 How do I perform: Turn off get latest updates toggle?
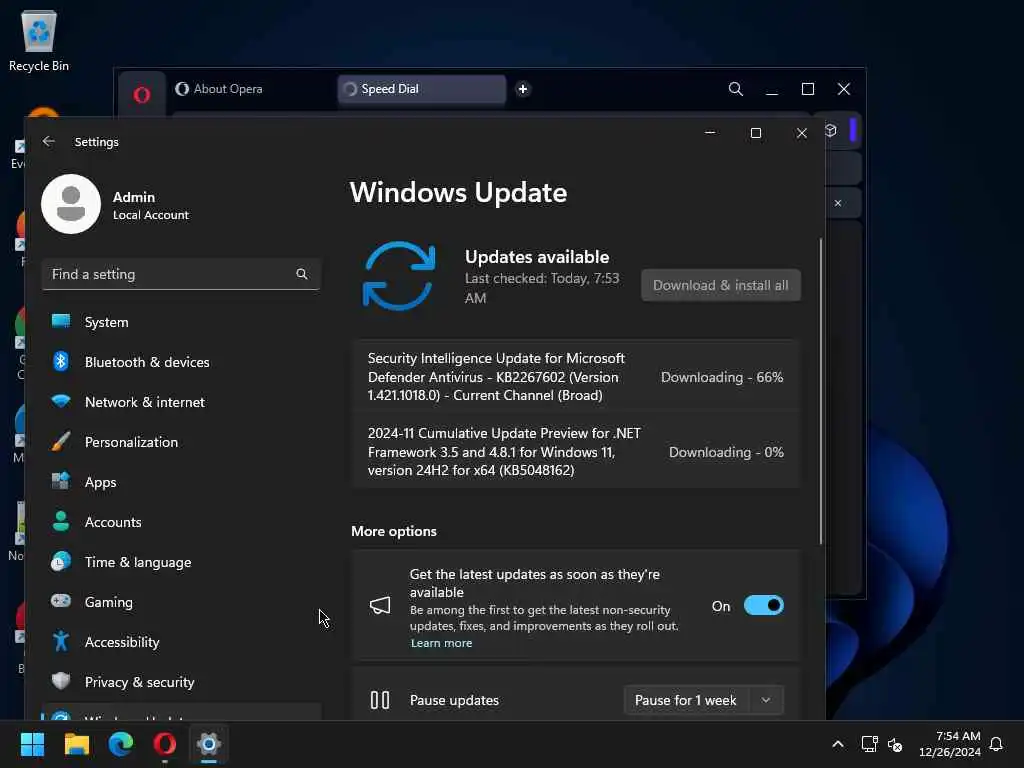coord(763,605)
